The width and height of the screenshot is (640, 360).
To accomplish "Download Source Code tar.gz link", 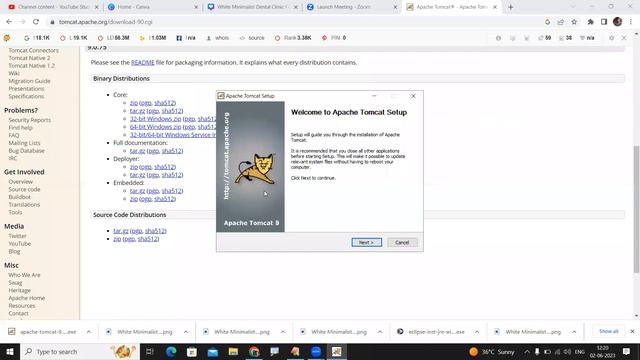I will (x=121, y=231).
